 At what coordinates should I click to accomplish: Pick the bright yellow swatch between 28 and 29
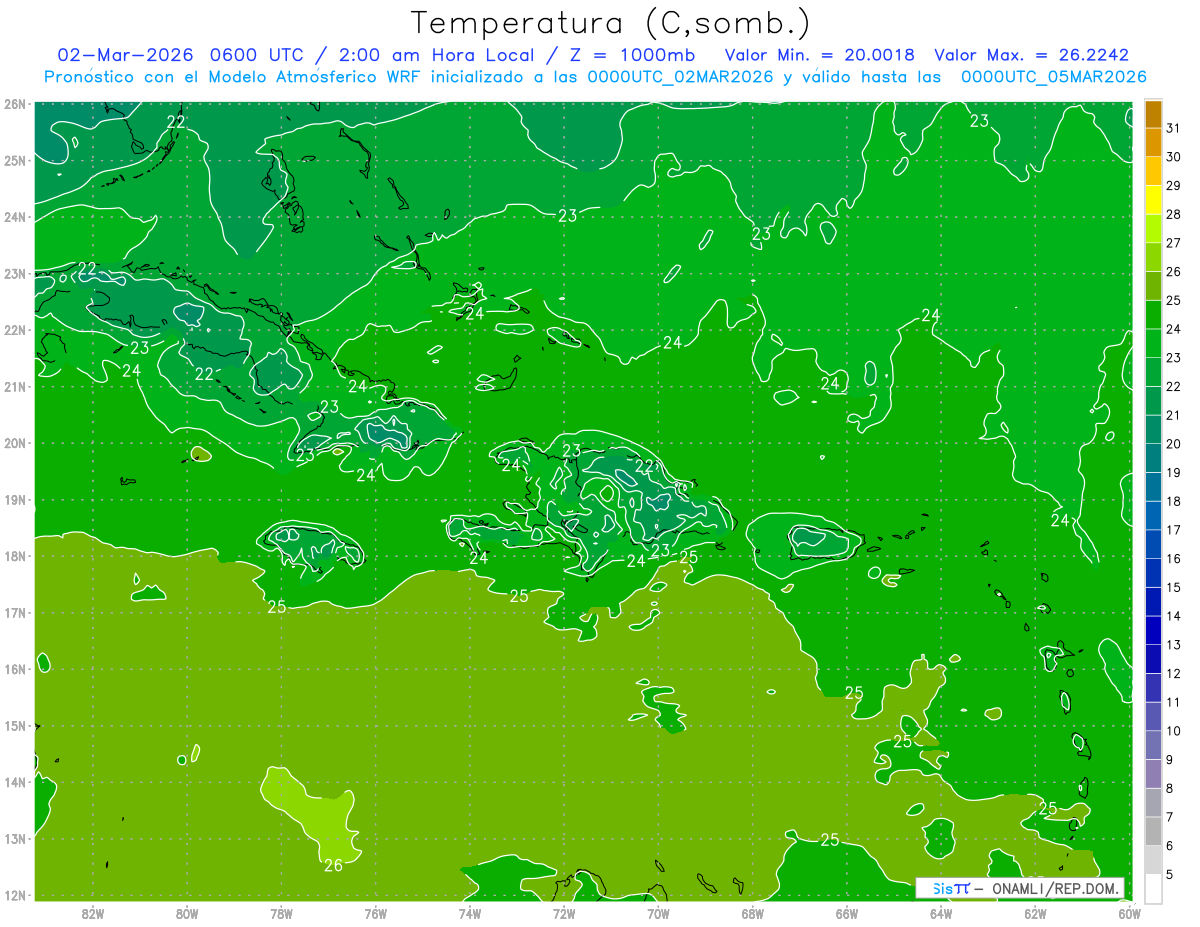pyautogui.click(x=1153, y=200)
